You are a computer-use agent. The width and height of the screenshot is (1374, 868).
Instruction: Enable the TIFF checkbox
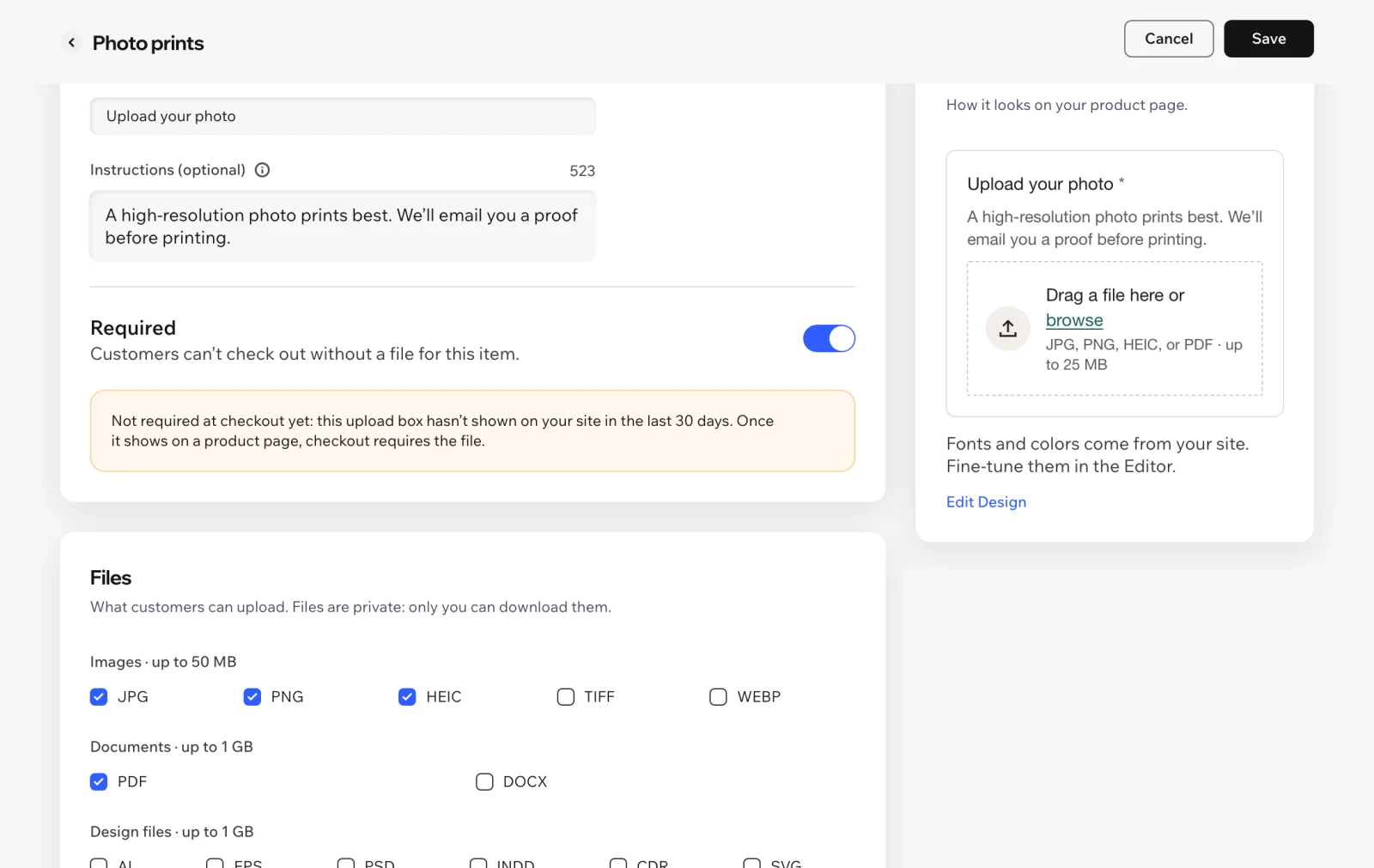coord(566,696)
